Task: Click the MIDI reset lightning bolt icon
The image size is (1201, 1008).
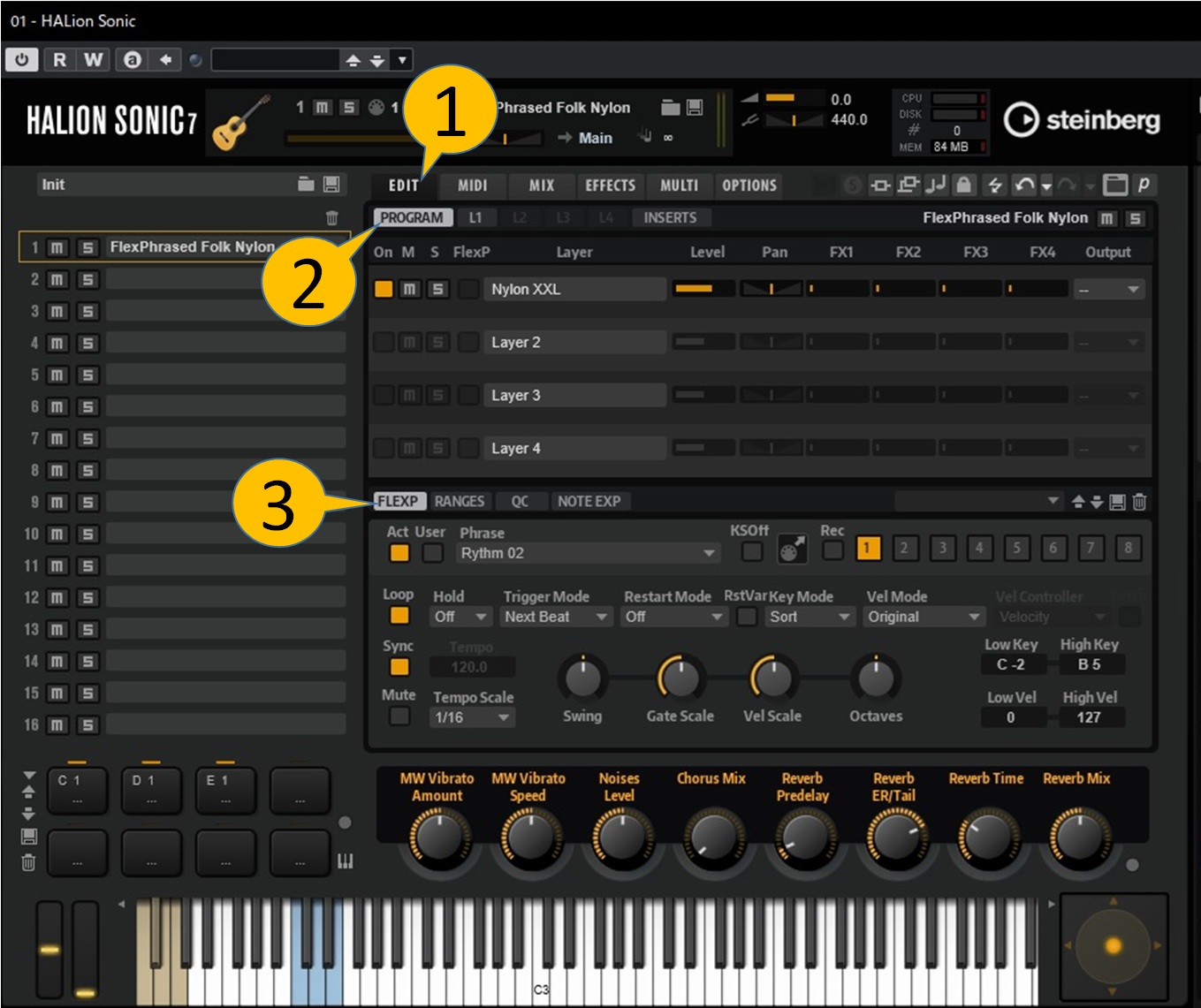Action: (x=995, y=185)
